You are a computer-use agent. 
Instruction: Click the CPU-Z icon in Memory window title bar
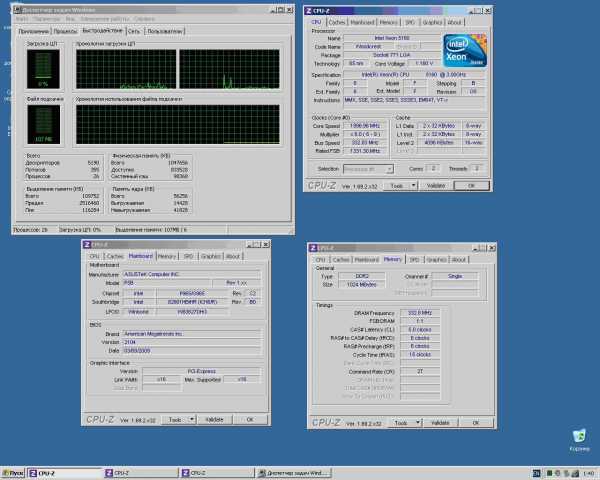pos(313,246)
